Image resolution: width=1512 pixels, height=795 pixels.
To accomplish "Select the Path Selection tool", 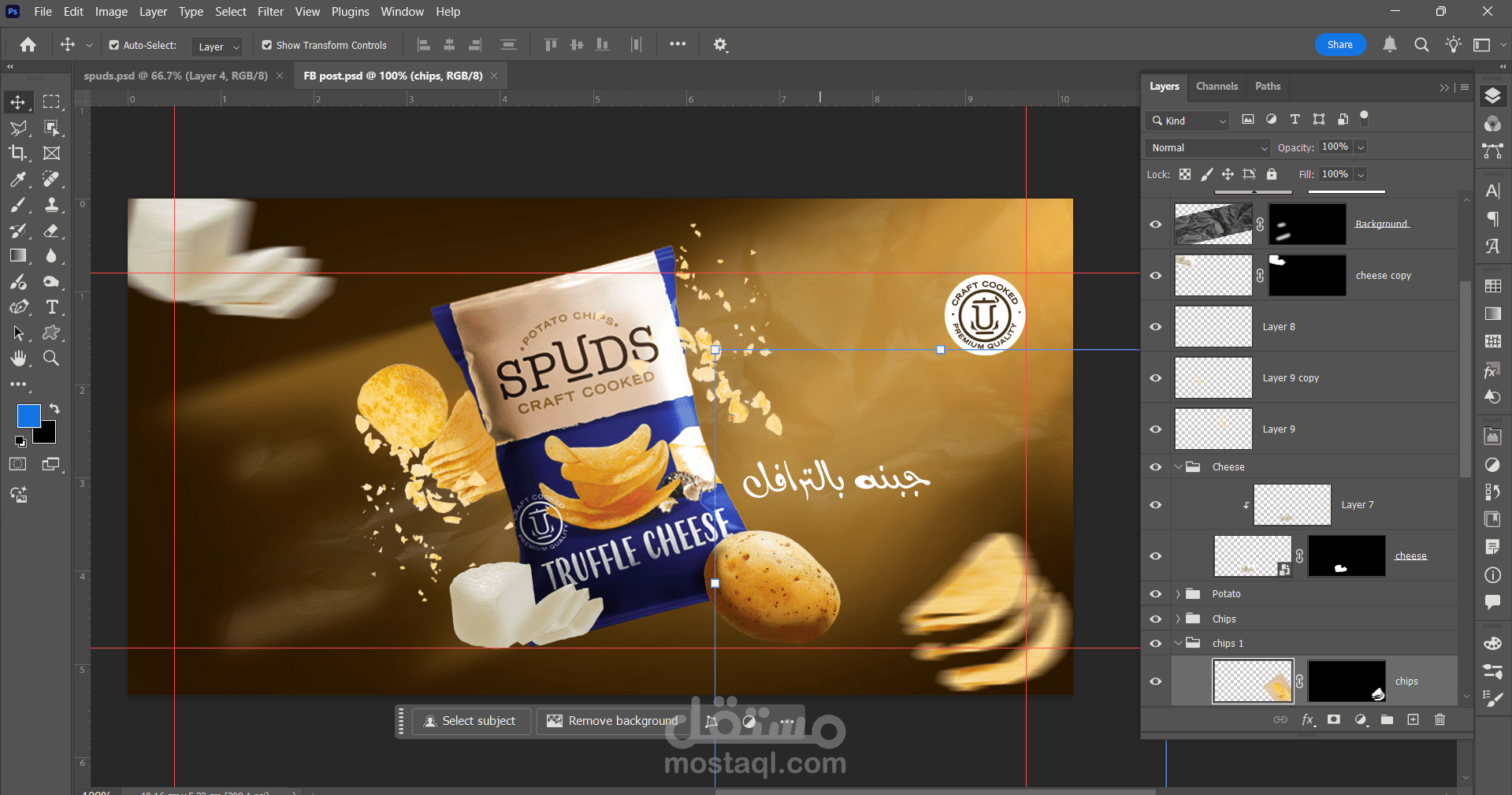I will 18,332.
